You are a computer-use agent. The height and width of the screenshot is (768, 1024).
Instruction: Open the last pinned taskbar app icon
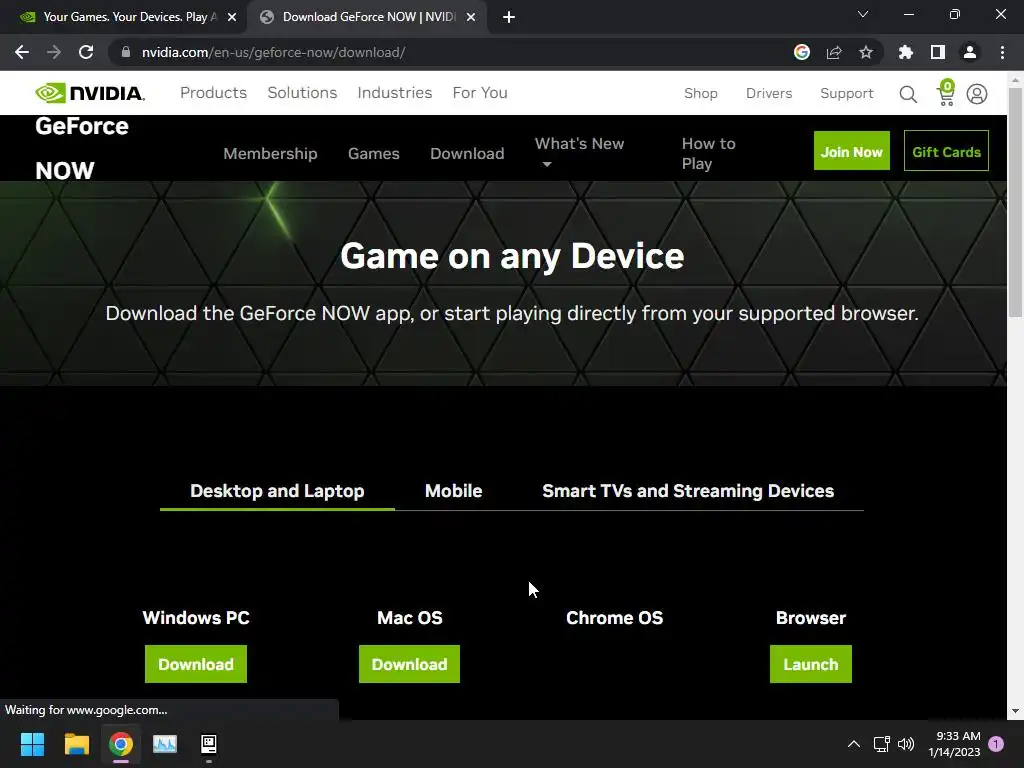(x=209, y=744)
